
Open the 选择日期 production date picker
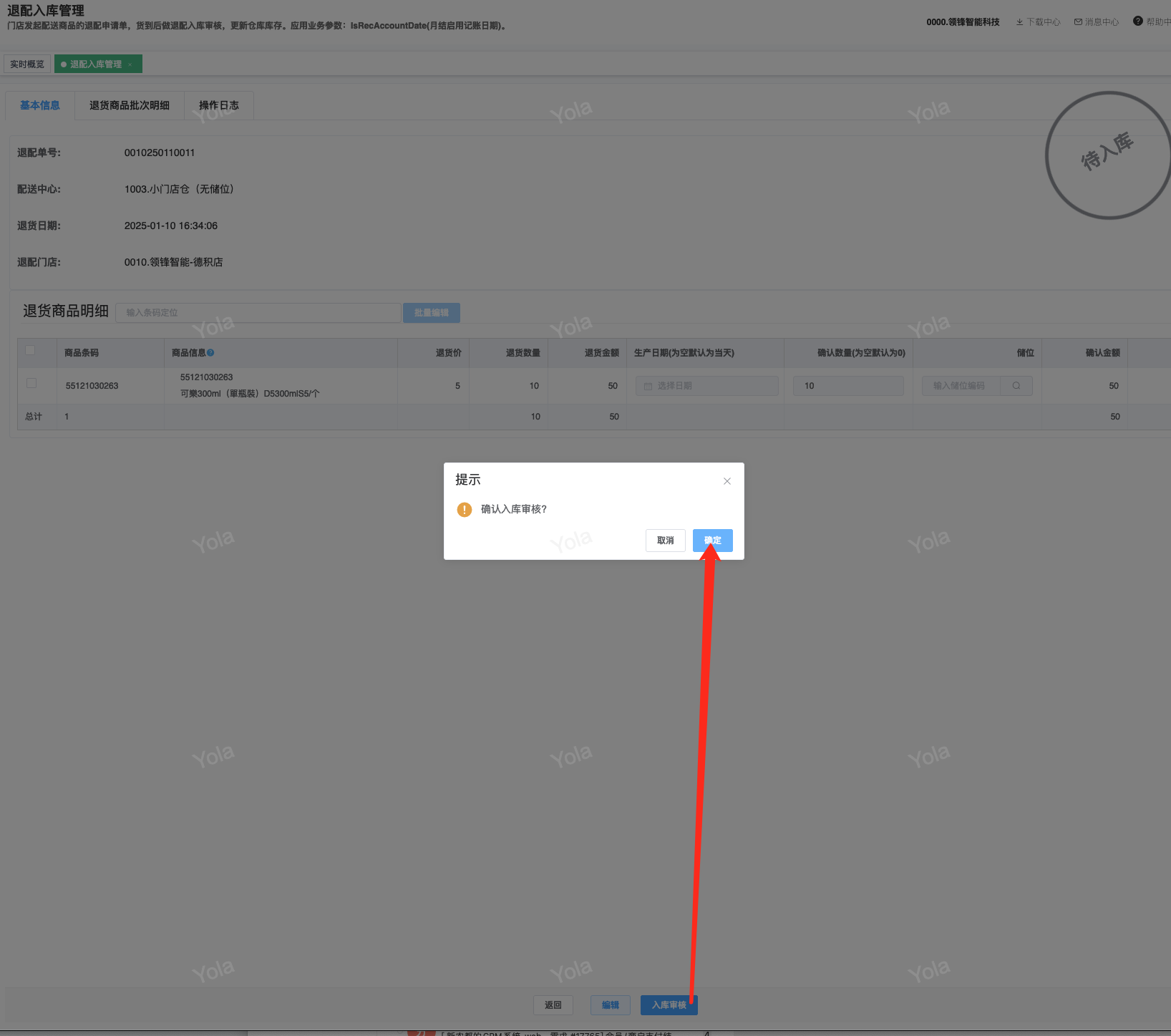click(707, 386)
